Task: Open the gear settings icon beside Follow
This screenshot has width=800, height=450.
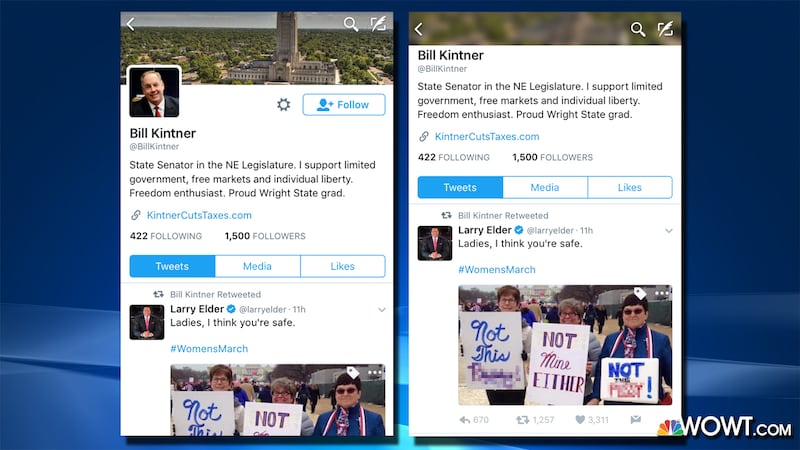Action: click(x=284, y=105)
